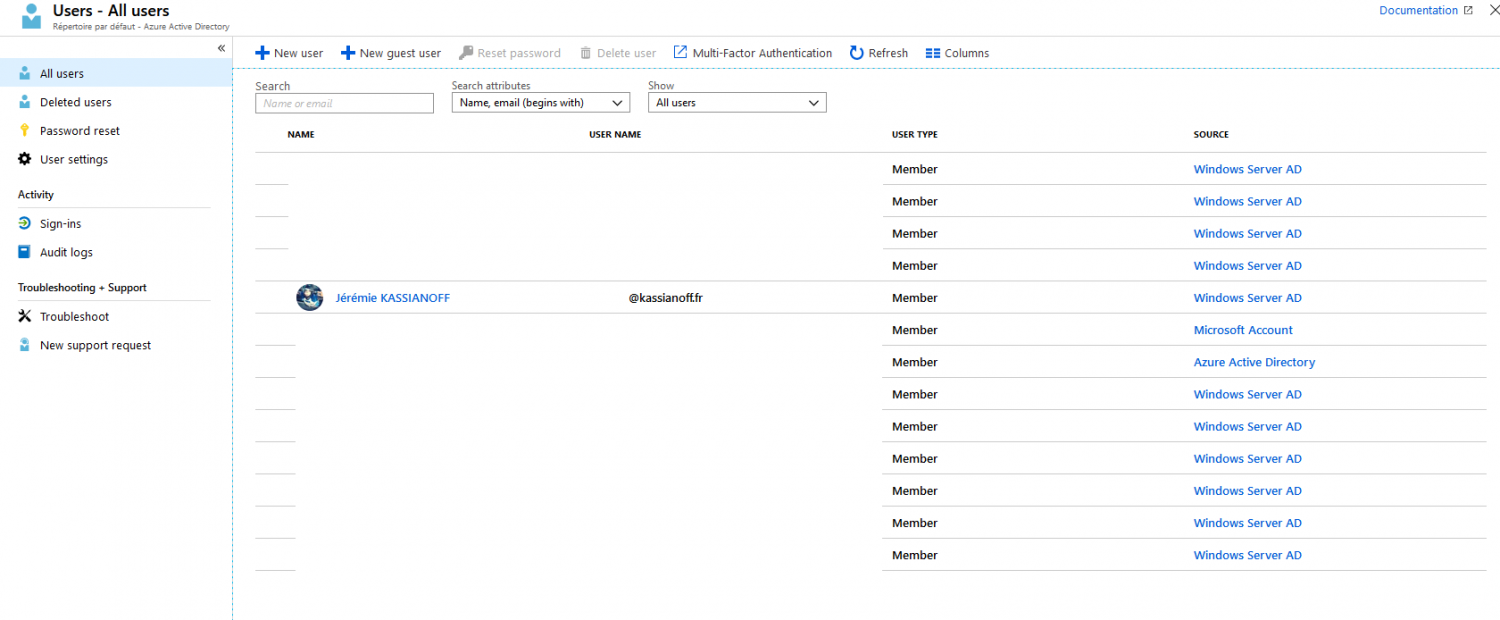Collapse the sidebar with the double chevron

221,48
